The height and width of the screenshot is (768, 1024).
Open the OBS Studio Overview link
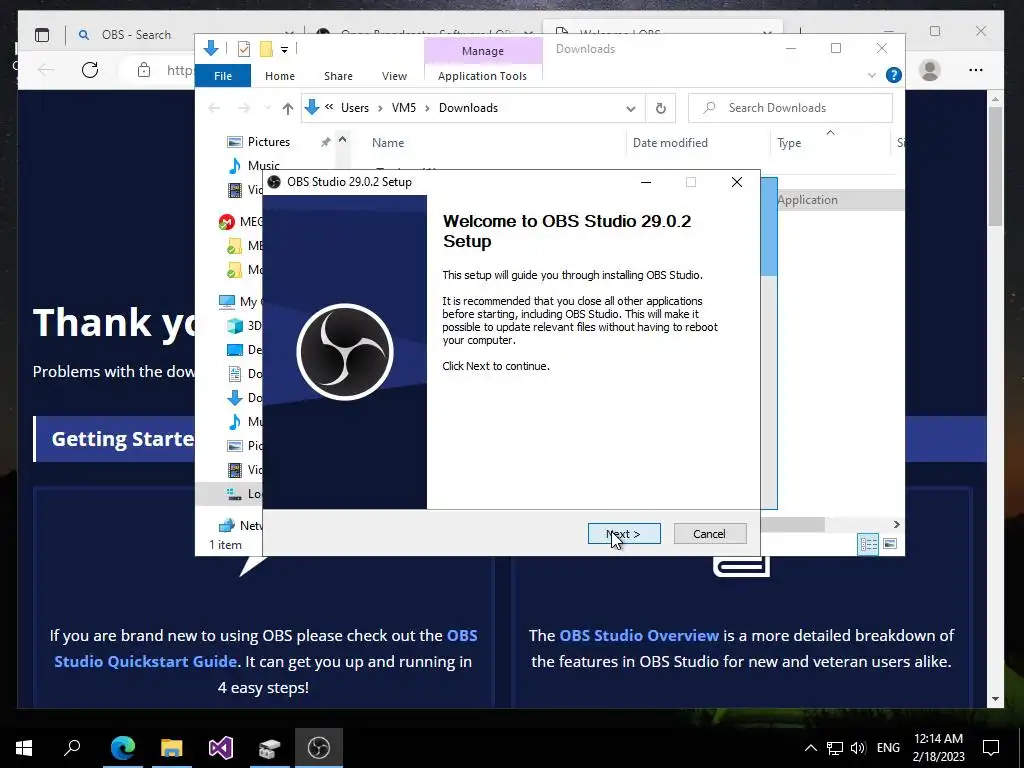639,635
